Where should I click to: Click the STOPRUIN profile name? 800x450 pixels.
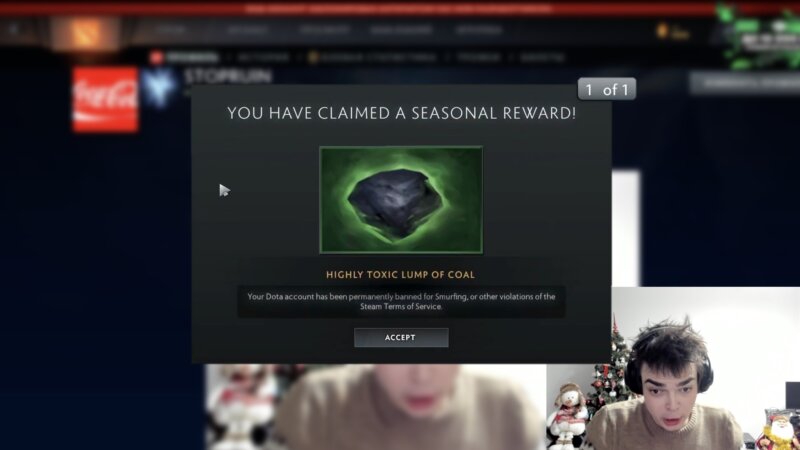pyautogui.click(x=228, y=77)
